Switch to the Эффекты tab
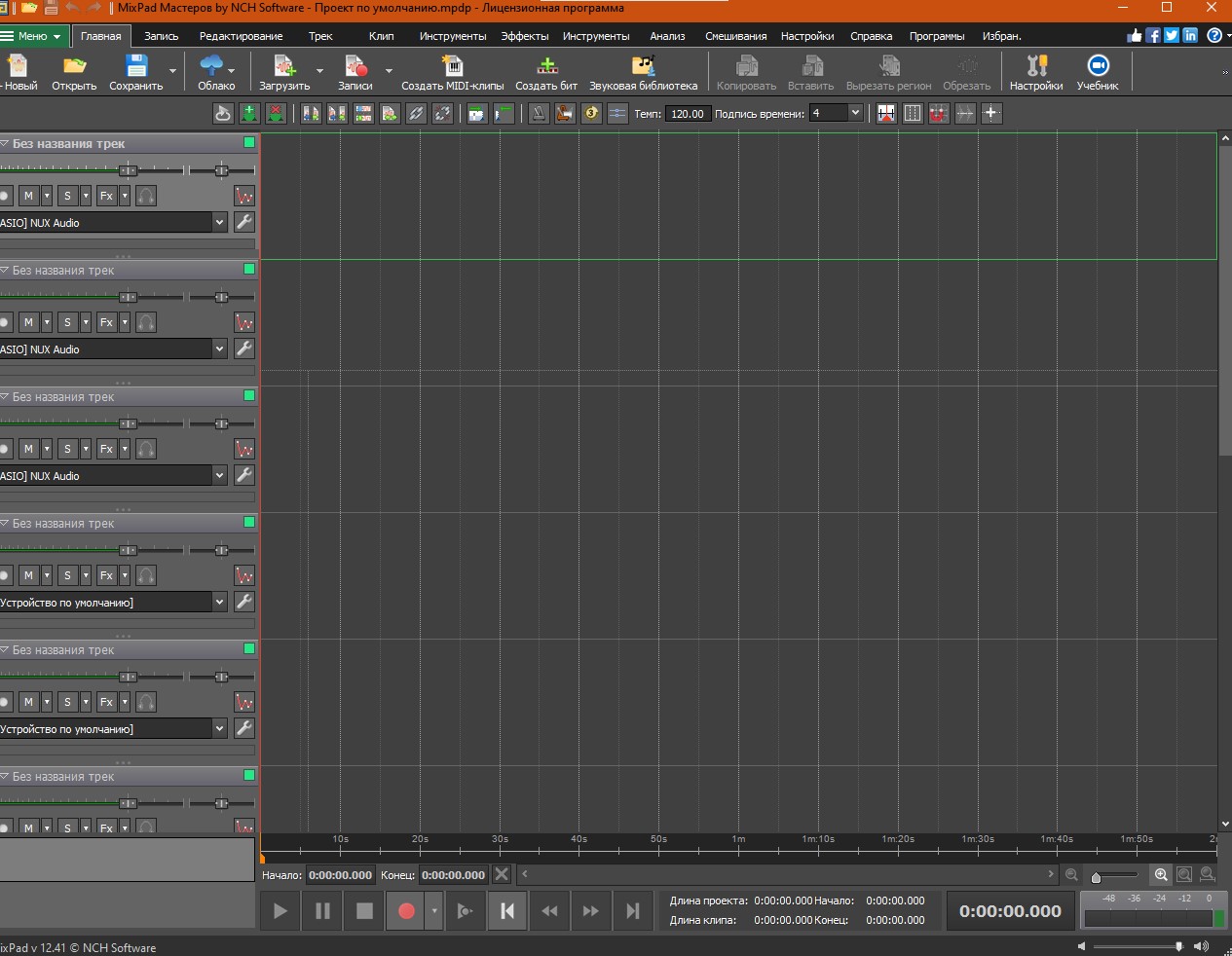Viewport: 1232px width, 956px height. [524, 36]
